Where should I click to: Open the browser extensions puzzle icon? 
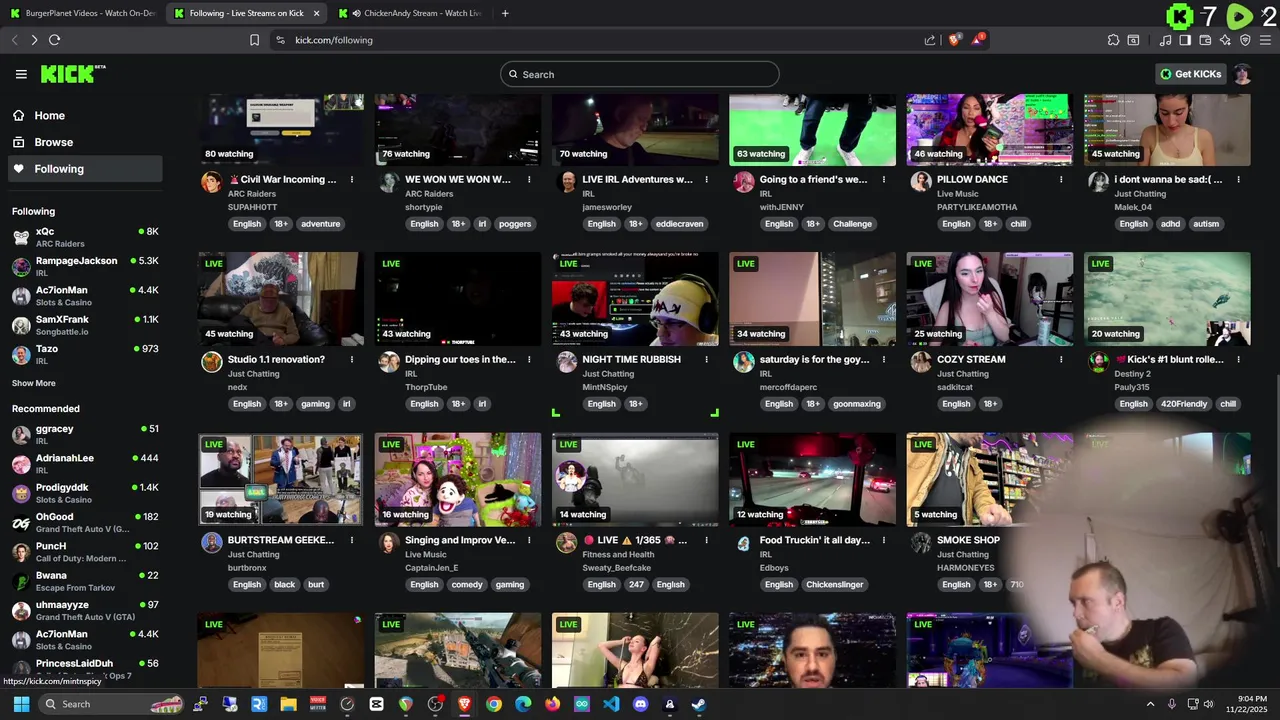(x=1113, y=40)
